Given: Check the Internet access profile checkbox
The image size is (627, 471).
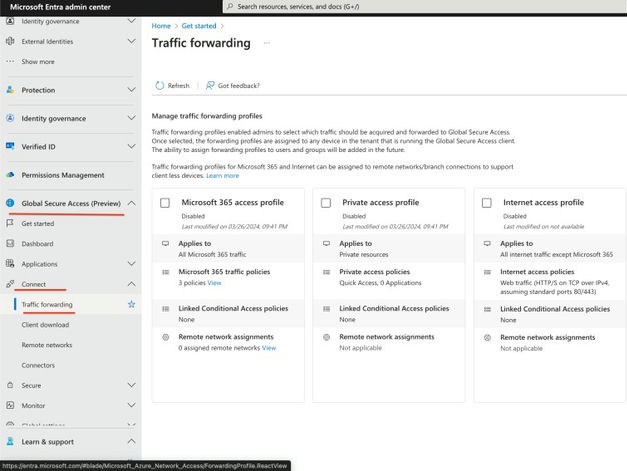Looking at the screenshot, I should coord(486,203).
